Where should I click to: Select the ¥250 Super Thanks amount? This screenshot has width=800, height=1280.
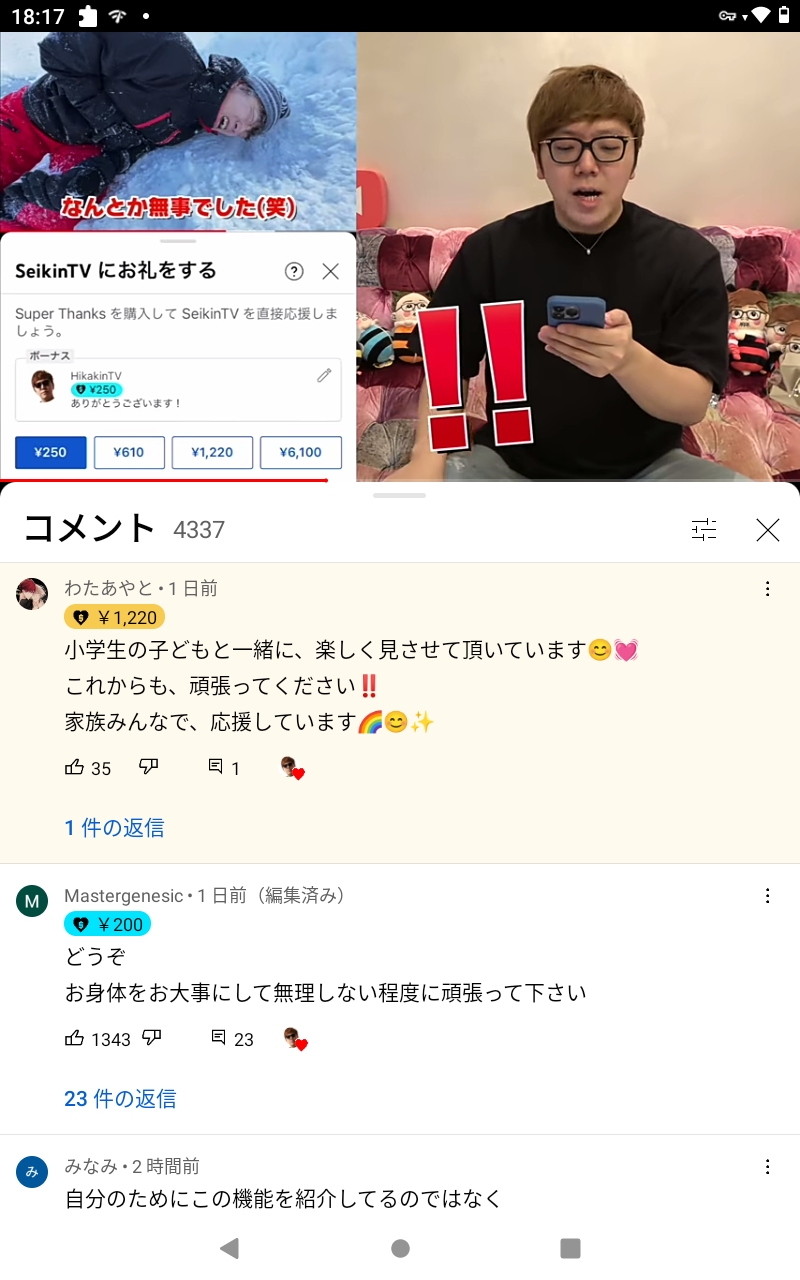click(51, 452)
